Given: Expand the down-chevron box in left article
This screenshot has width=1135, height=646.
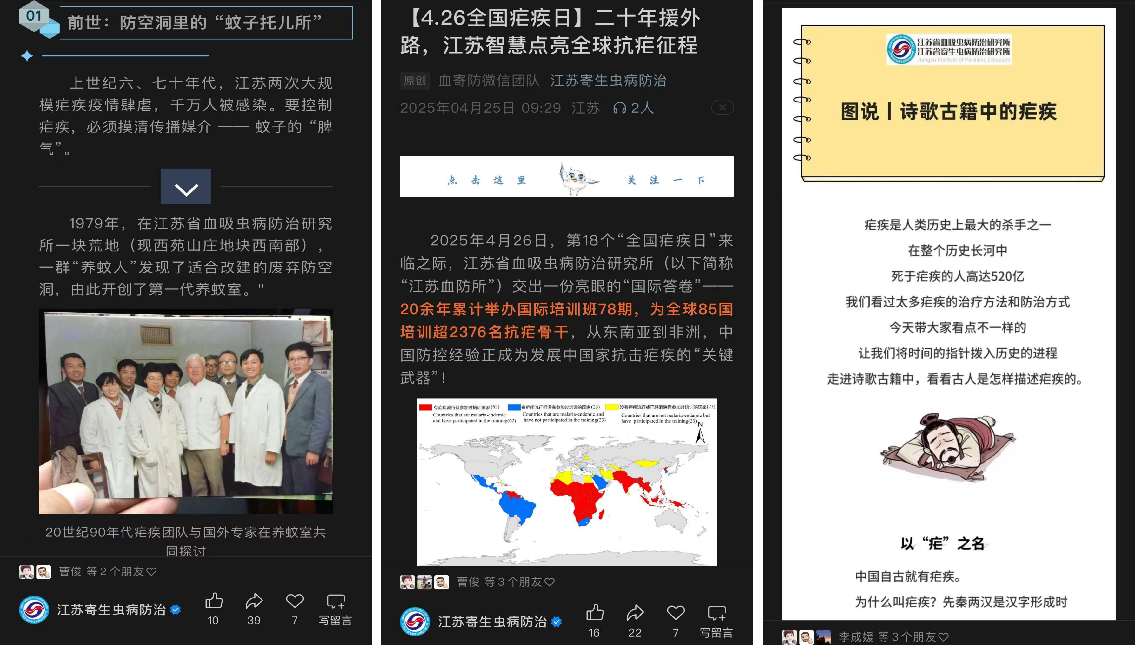Looking at the screenshot, I should point(186,188).
